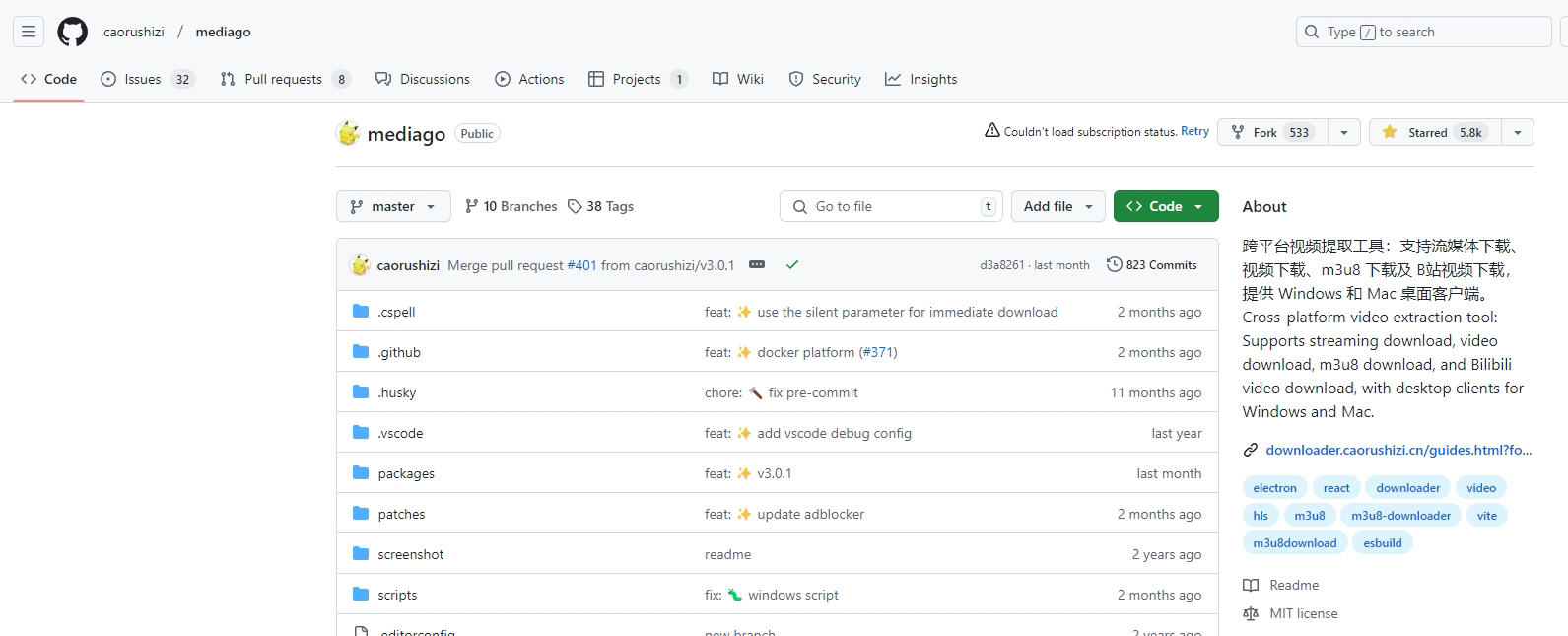Select the electron topic tag
Screen dimensions: 1568x636
click(x=1274, y=488)
